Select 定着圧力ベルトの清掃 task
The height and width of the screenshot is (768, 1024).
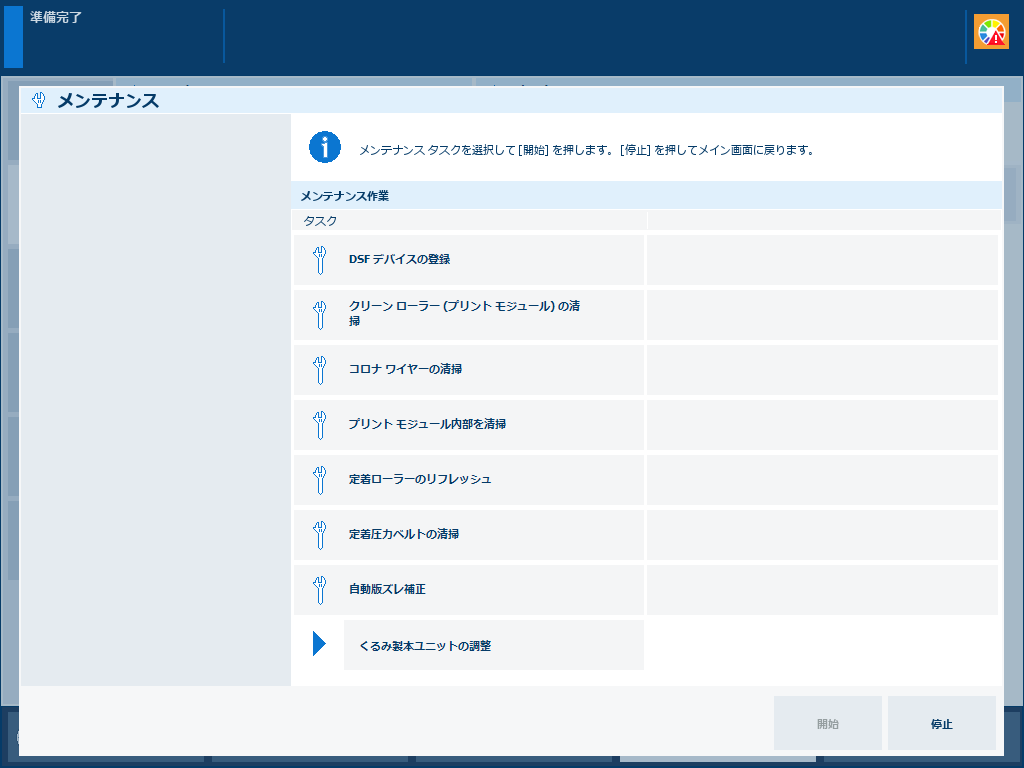[x=469, y=534]
